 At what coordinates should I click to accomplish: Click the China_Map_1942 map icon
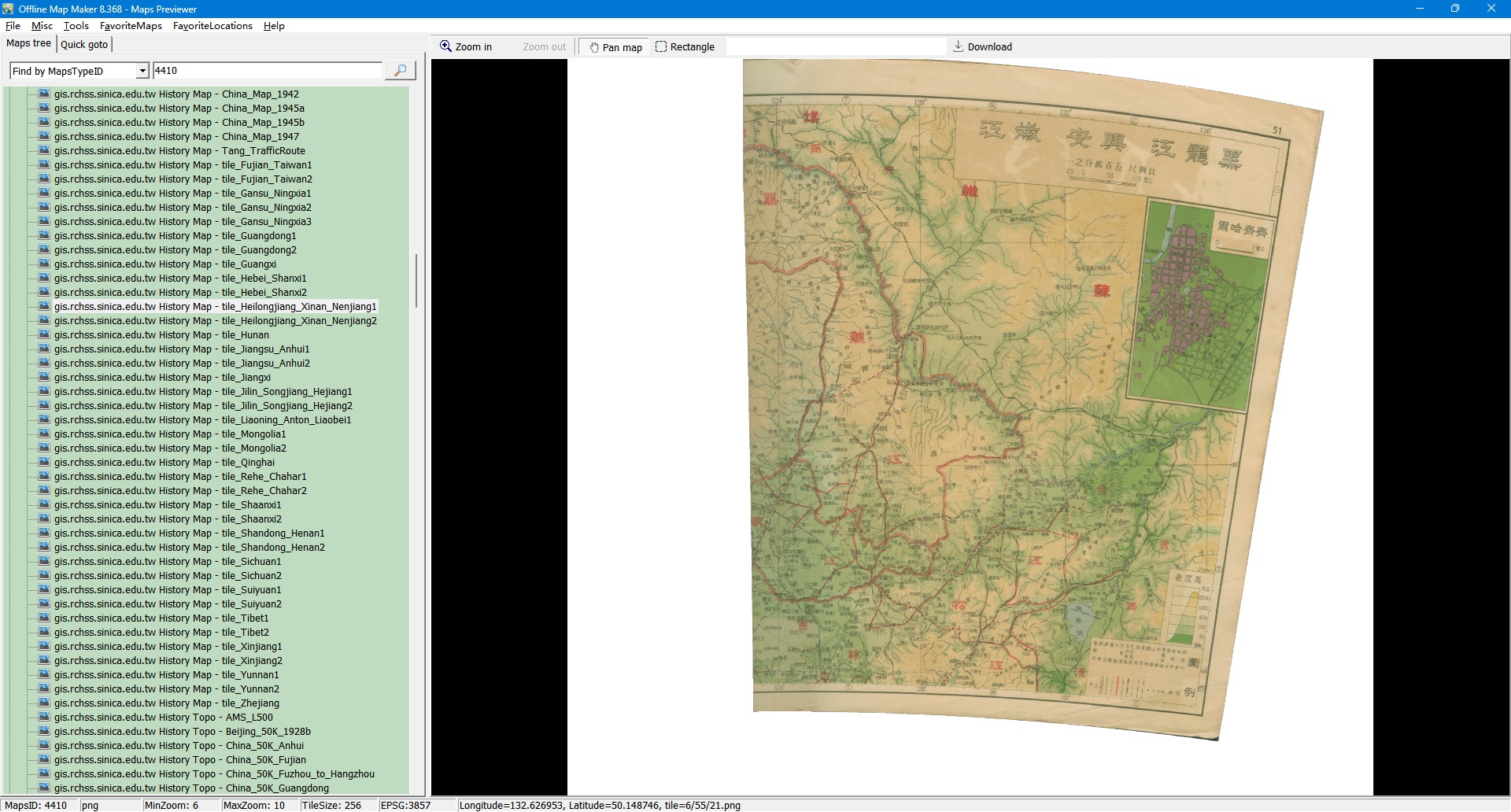[x=44, y=94]
